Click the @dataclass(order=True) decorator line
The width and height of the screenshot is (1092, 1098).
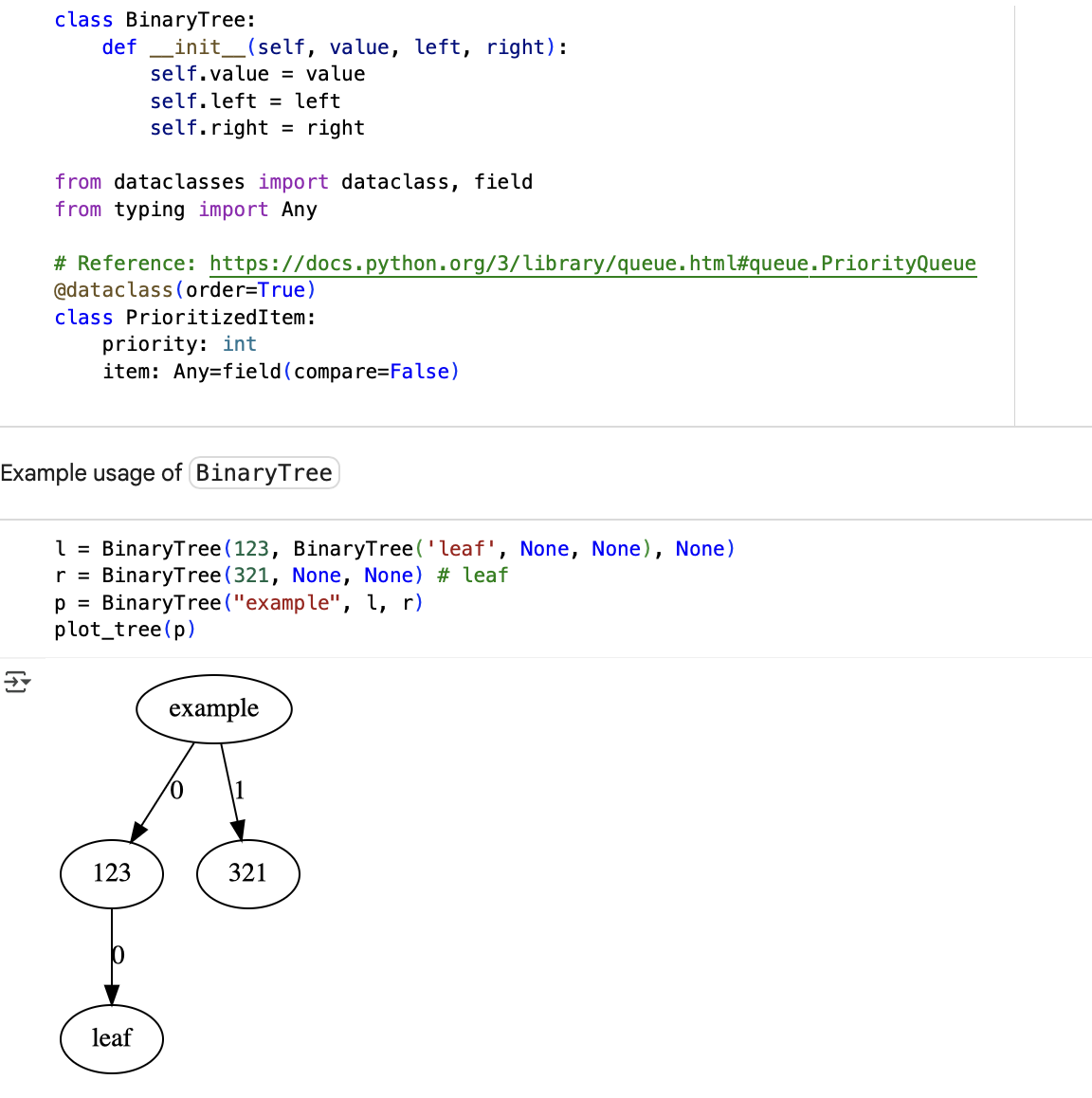coord(185,290)
